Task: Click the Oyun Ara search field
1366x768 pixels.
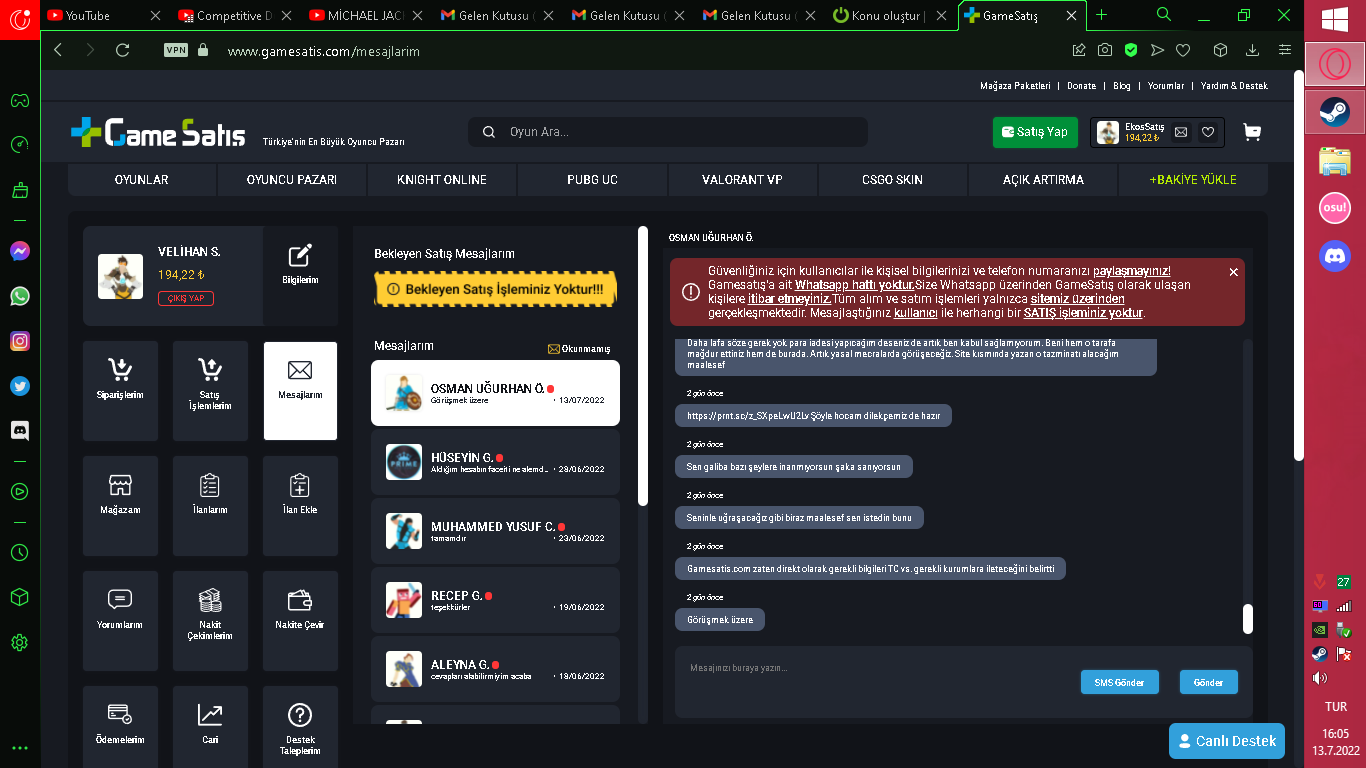Action: 668,132
